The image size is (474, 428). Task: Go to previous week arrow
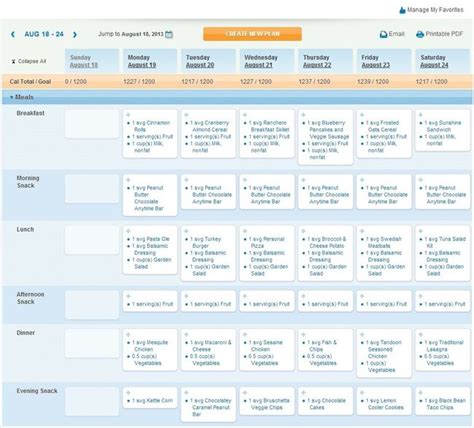tap(13, 34)
